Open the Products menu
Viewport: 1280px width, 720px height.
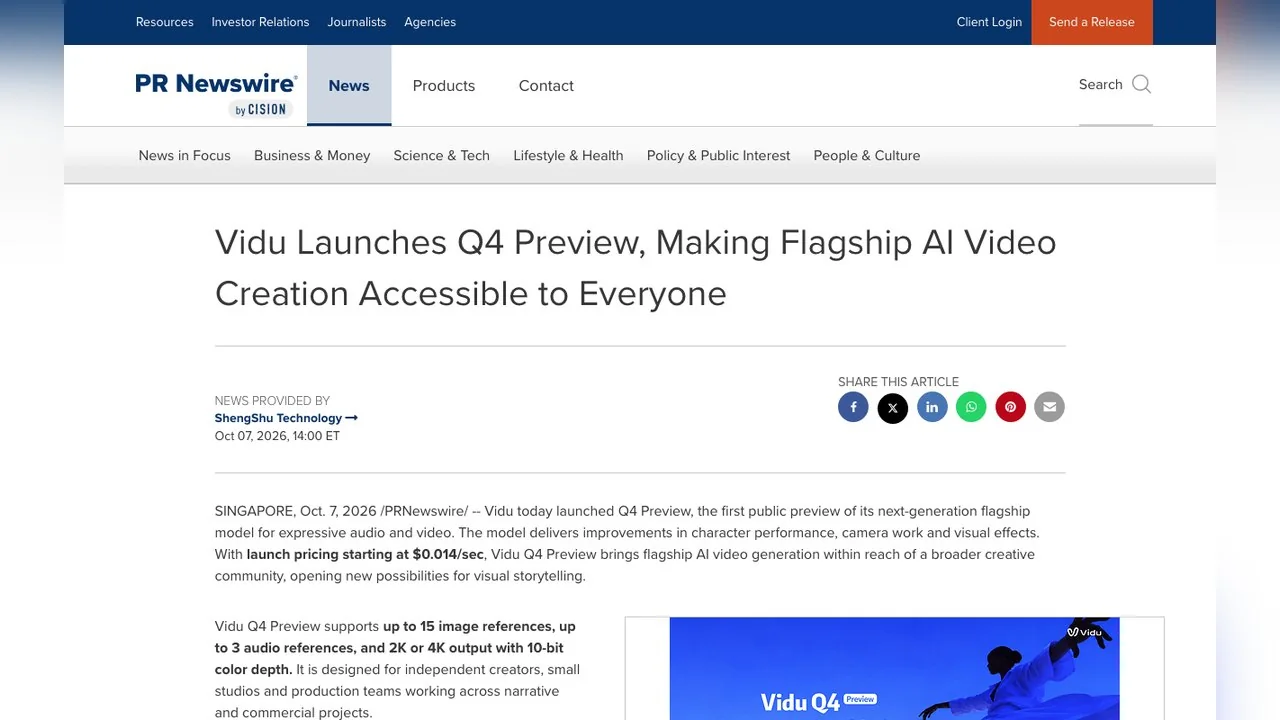pos(444,86)
